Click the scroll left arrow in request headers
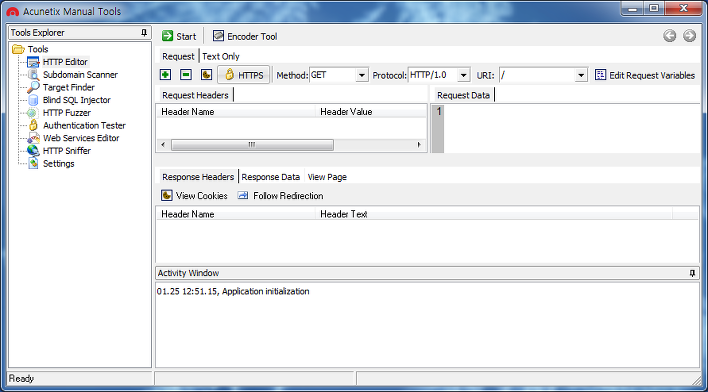Screen dimensions: 708x392 163,145
